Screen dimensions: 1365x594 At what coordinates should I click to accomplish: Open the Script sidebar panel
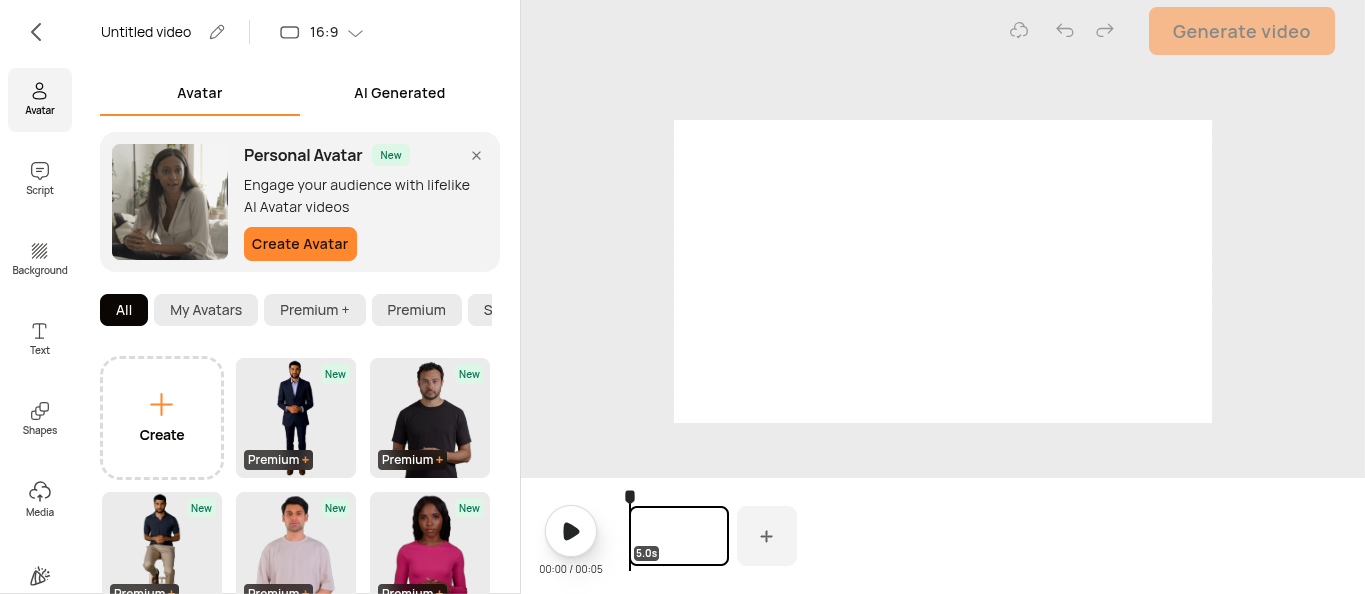point(40,179)
